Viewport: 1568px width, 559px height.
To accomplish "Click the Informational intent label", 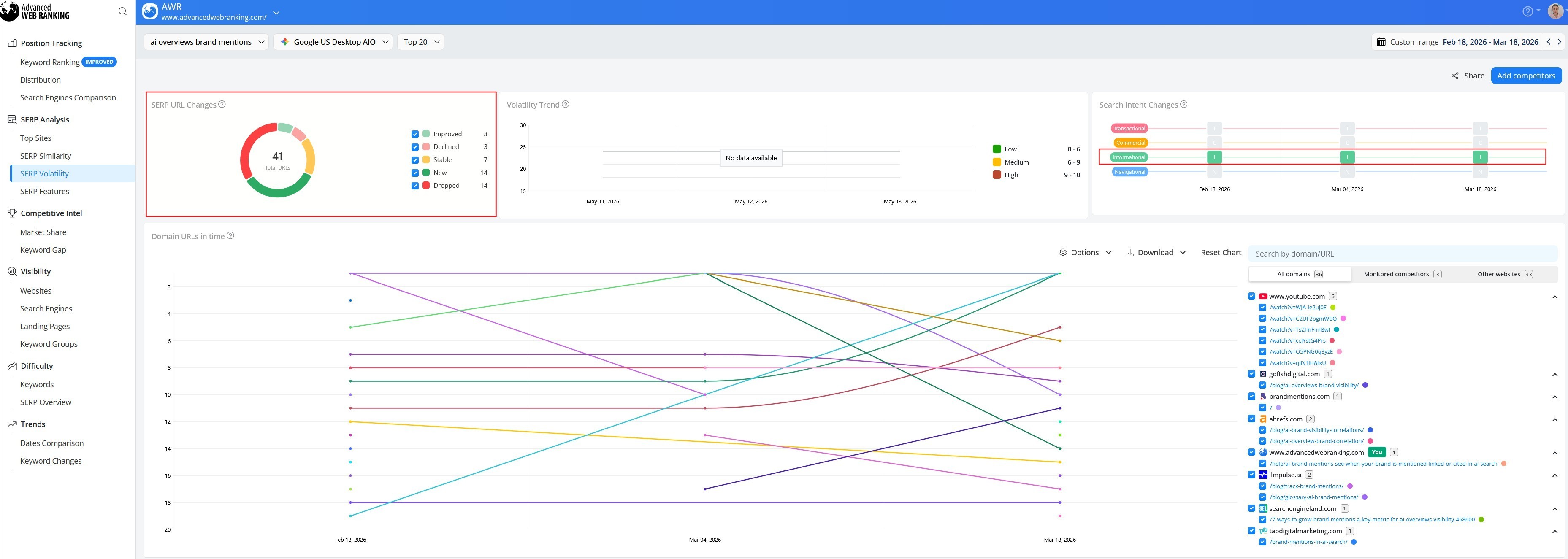I will pos(1129,157).
